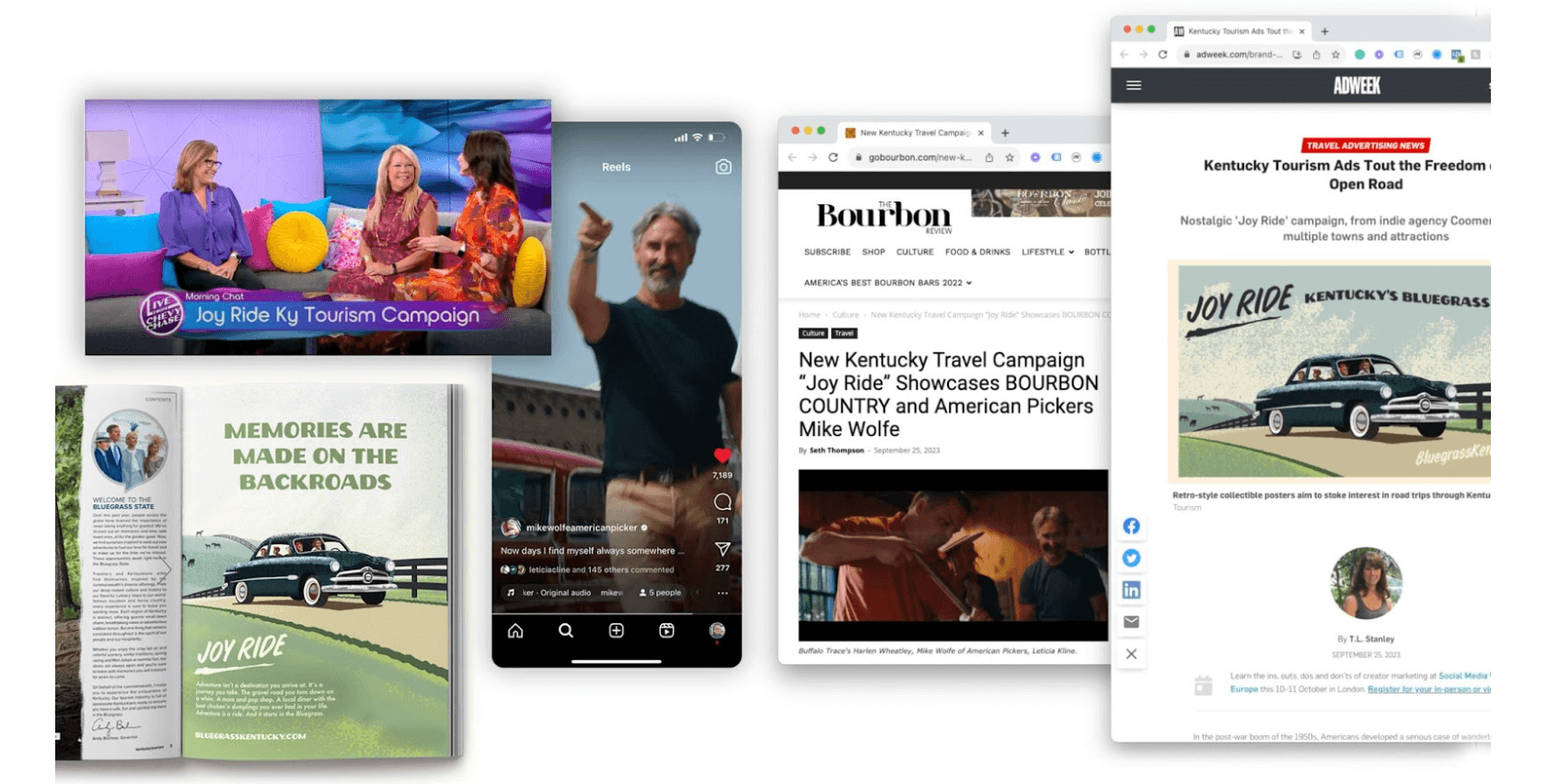Image resolution: width=1559 pixels, height=784 pixels.
Task: Open author Seth Thompson link
Action: coord(837,450)
